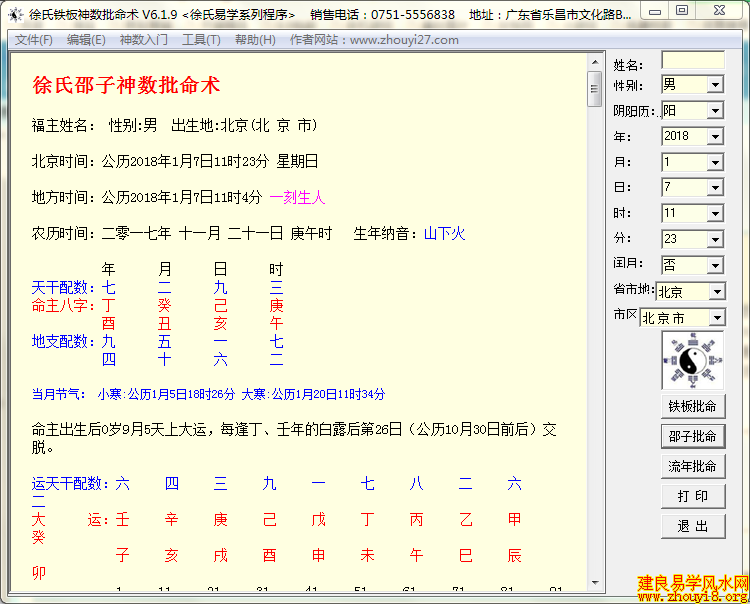The height and width of the screenshot is (604, 750).
Task: Click the pink text 一刻生人
Action: coord(298,197)
